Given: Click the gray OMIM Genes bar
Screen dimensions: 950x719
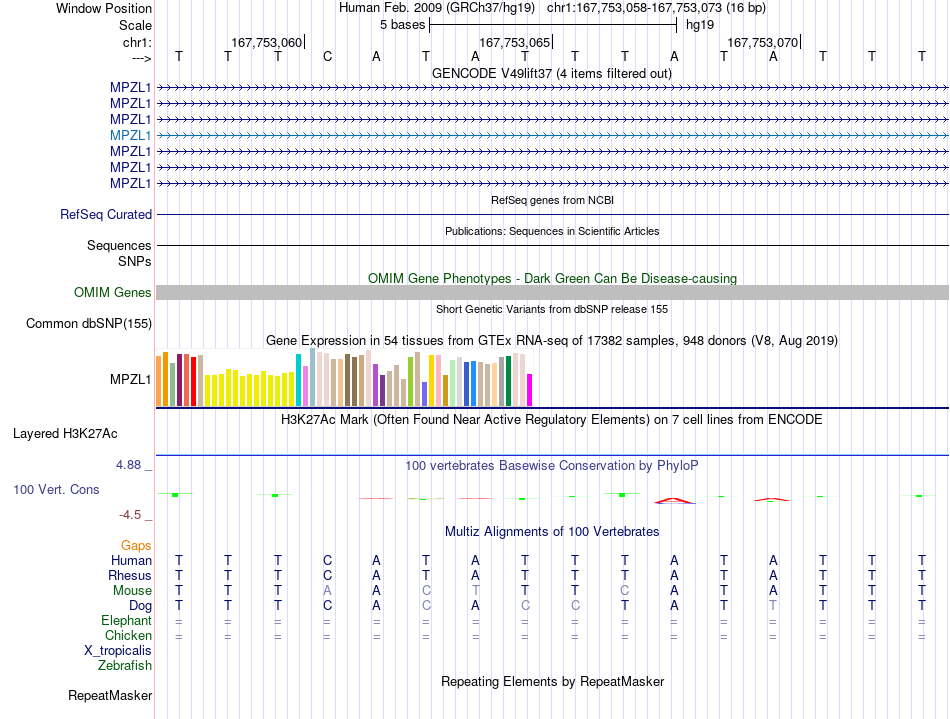Looking at the screenshot, I should [553, 293].
